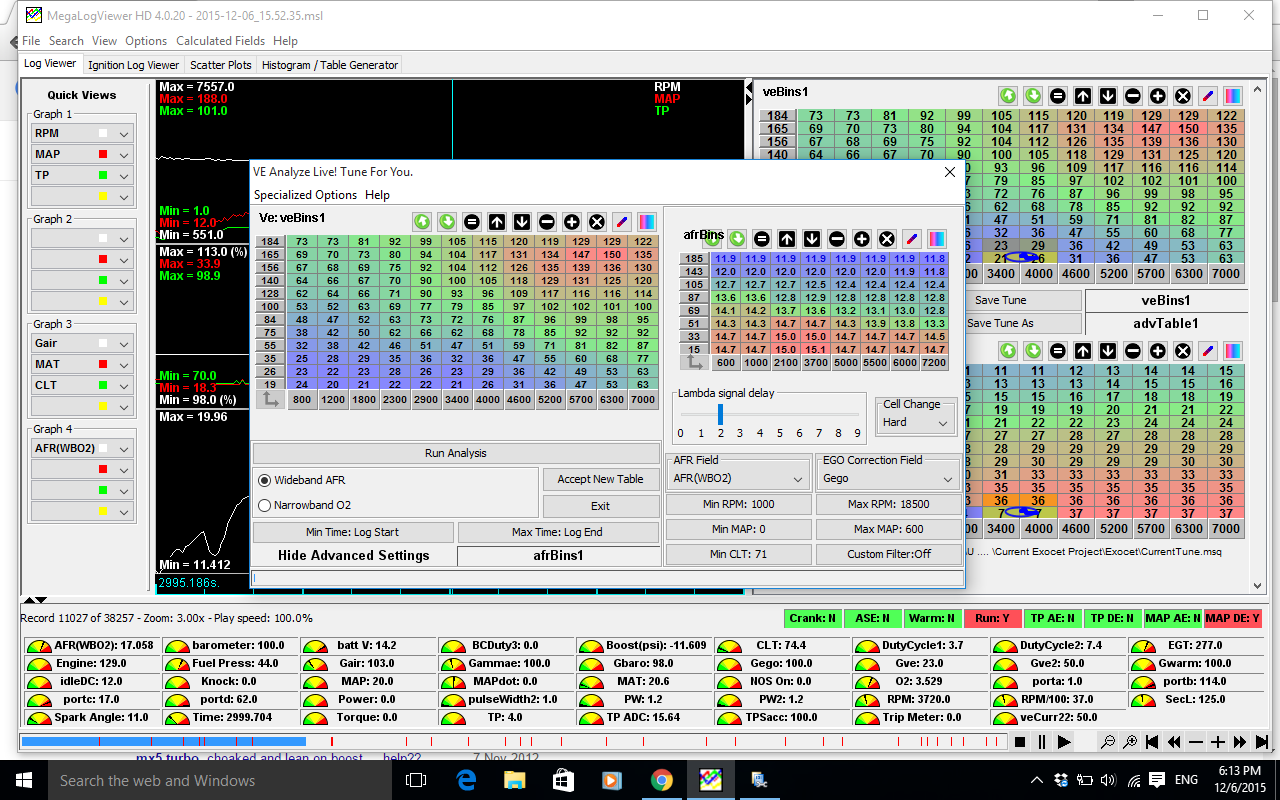Open the AFR Field dropdown
This screenshot has width=1280, height=800.
(738, 479)
